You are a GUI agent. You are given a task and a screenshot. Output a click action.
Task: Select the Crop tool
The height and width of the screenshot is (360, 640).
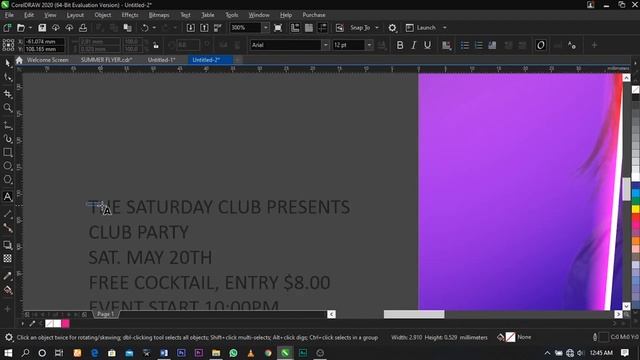pos(7,93)
